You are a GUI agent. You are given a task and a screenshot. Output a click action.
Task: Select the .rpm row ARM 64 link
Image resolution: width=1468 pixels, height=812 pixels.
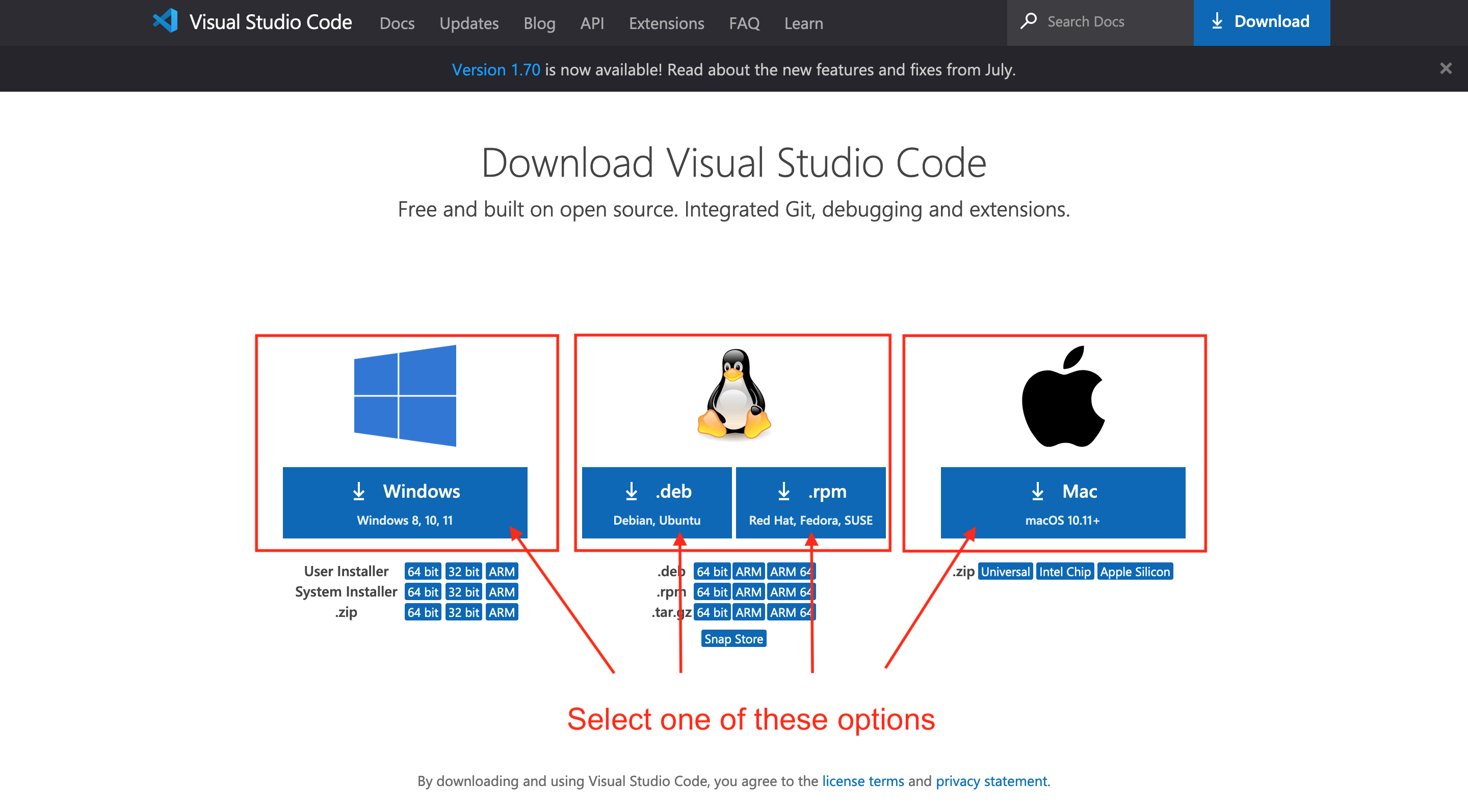tap(791, 591)
